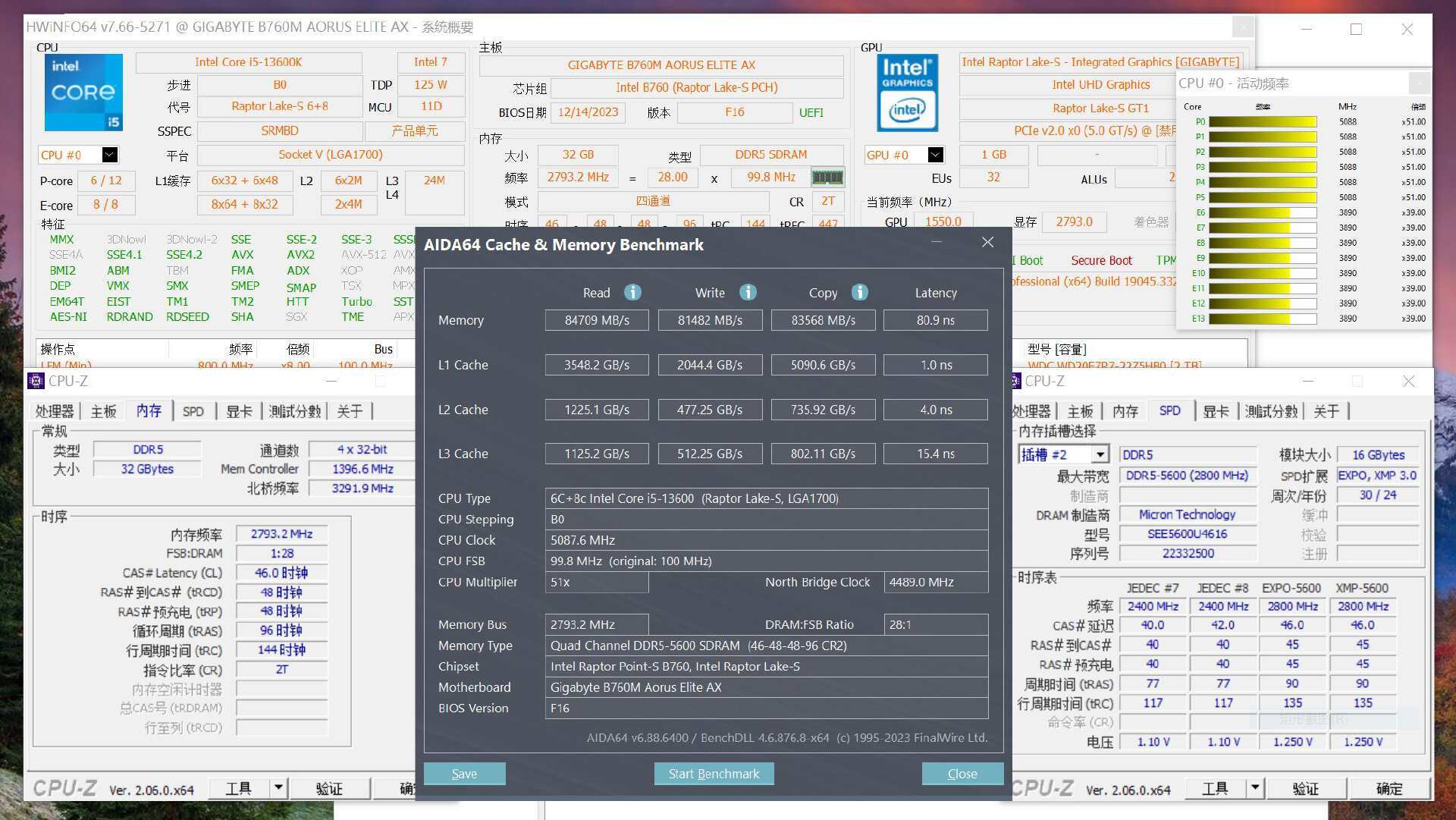The height and width of the screenshot is (820, 1456).
Task: Click the CPU-Z app icon in left window title
Action: pos(36,381)
